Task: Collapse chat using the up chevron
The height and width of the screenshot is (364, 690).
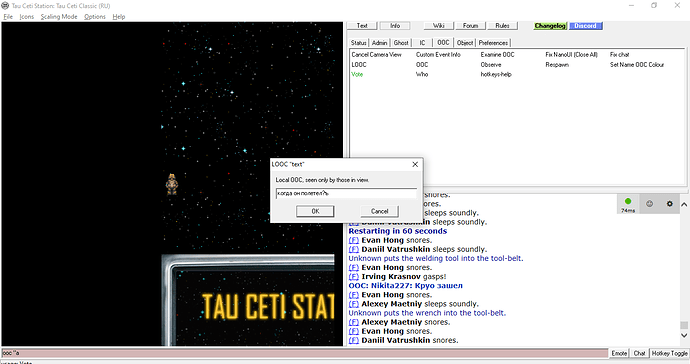Action: 684,205
